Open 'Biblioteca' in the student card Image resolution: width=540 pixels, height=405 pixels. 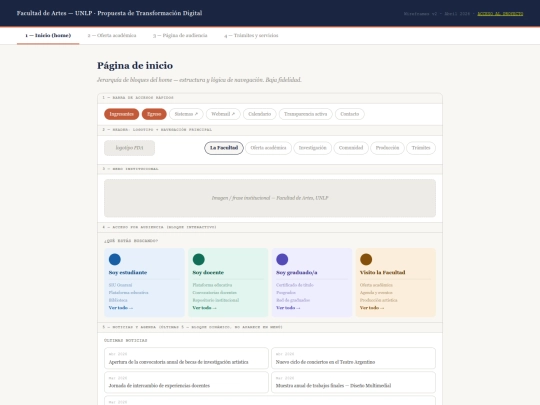[118, 300]
